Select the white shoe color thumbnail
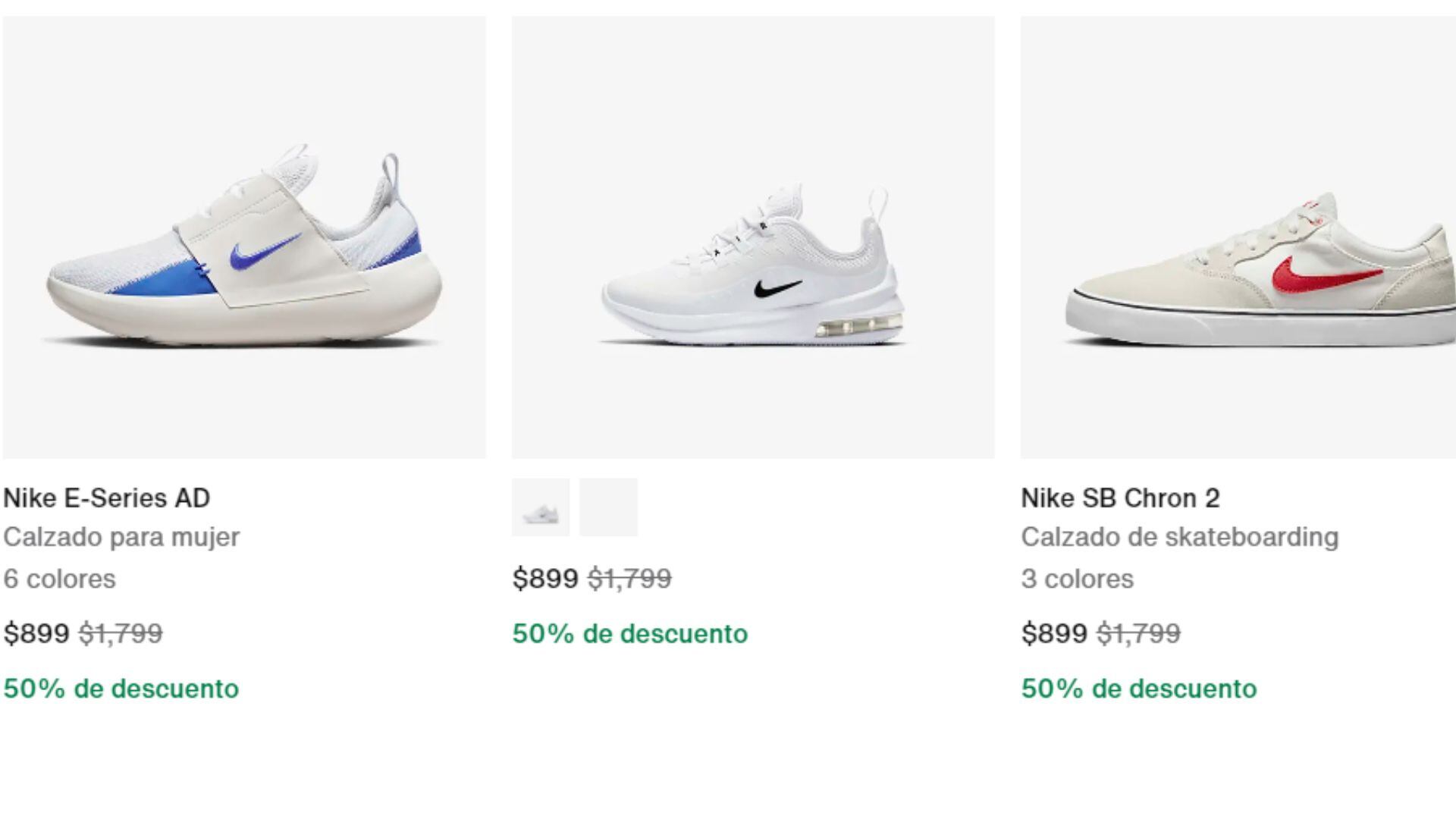The width and height of the screenshot is (1456, 819). (541, 507)
